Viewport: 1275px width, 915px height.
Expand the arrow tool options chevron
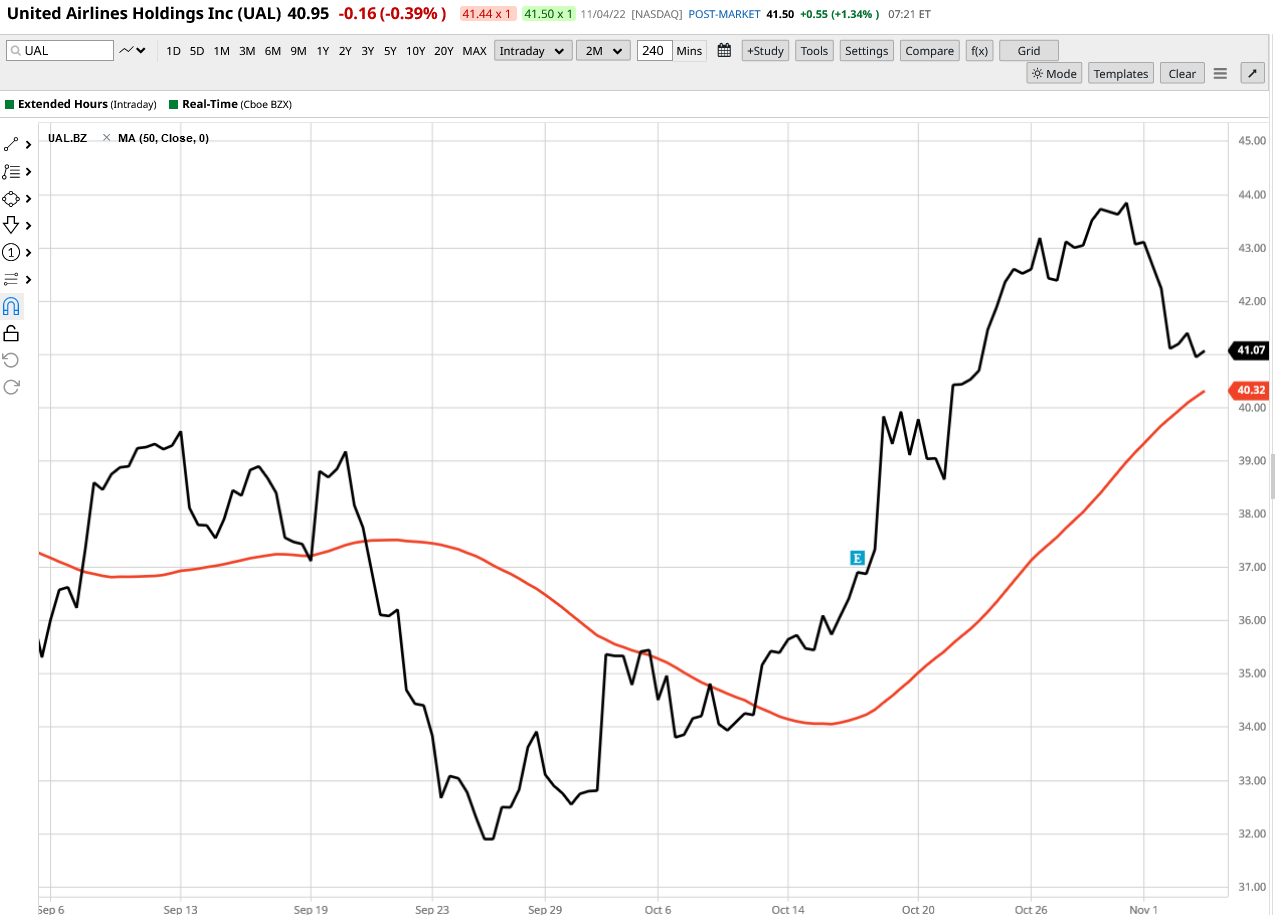pyautogui.click(x=28, y=226)
